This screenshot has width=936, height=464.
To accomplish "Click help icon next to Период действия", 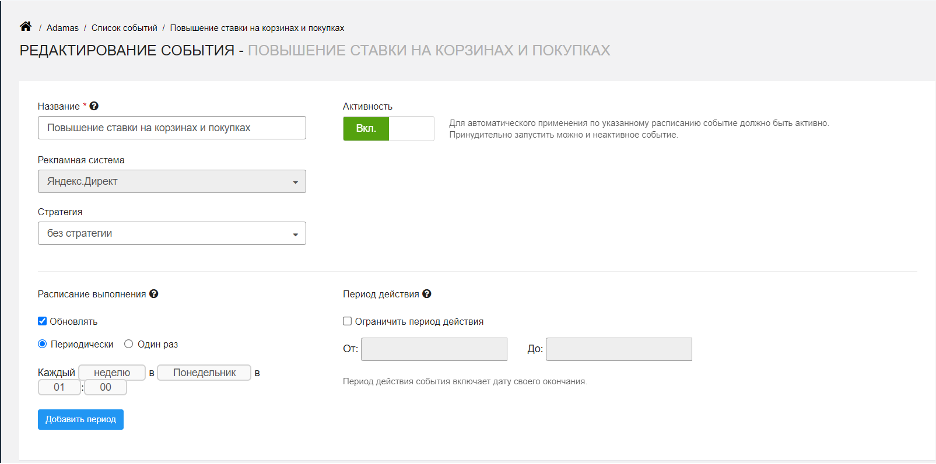I will pos(427,294).
